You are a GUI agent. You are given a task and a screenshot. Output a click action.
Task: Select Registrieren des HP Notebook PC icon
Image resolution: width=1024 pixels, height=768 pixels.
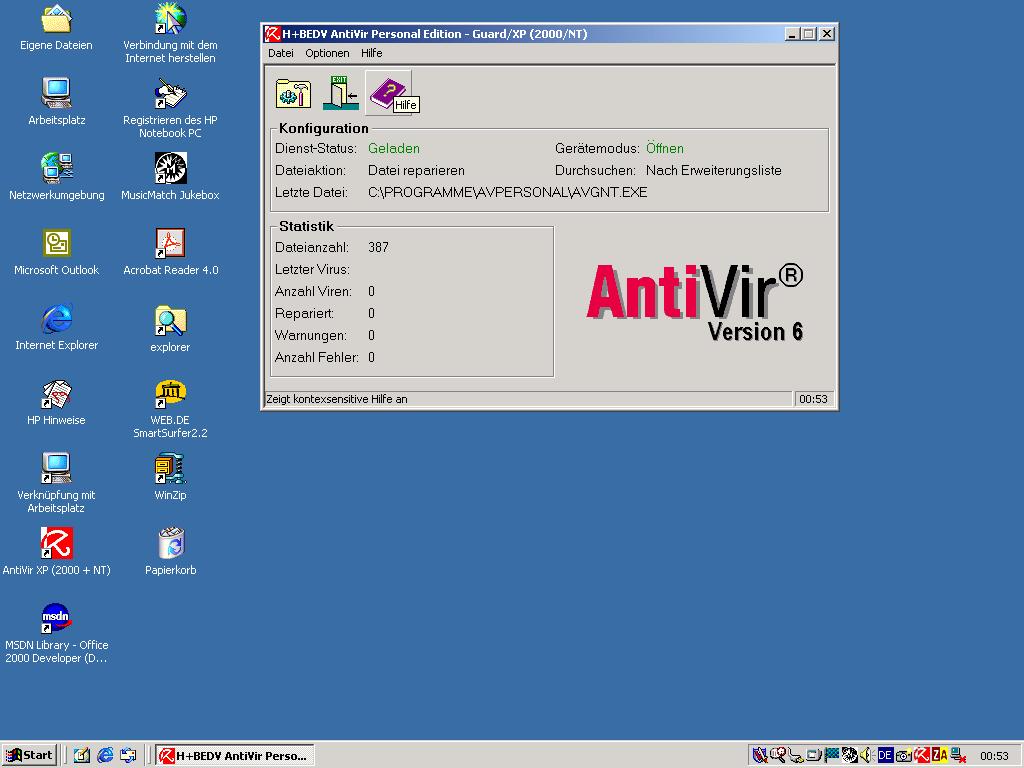click(x=170, y=108)
